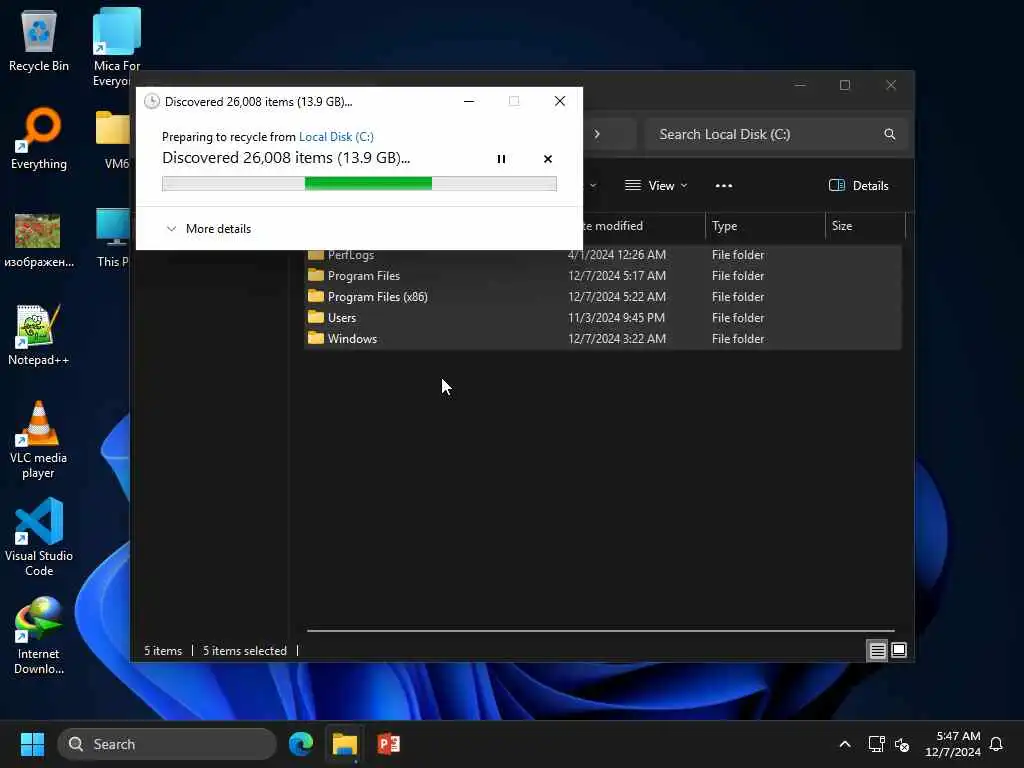Click date 11/3/2024 9:45 PM cell
Viewport: 1024px width, 768px height.
[616, 317]
